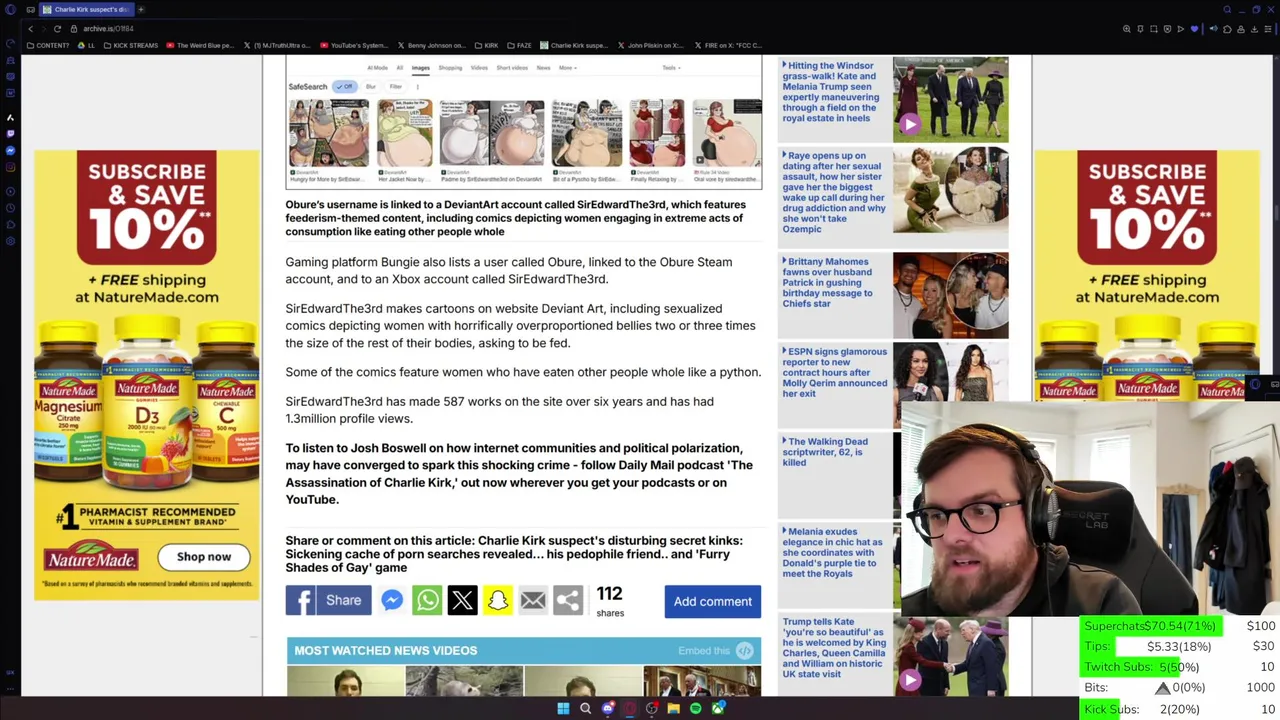Open the profile account icon

click(x=1241, y=29)
